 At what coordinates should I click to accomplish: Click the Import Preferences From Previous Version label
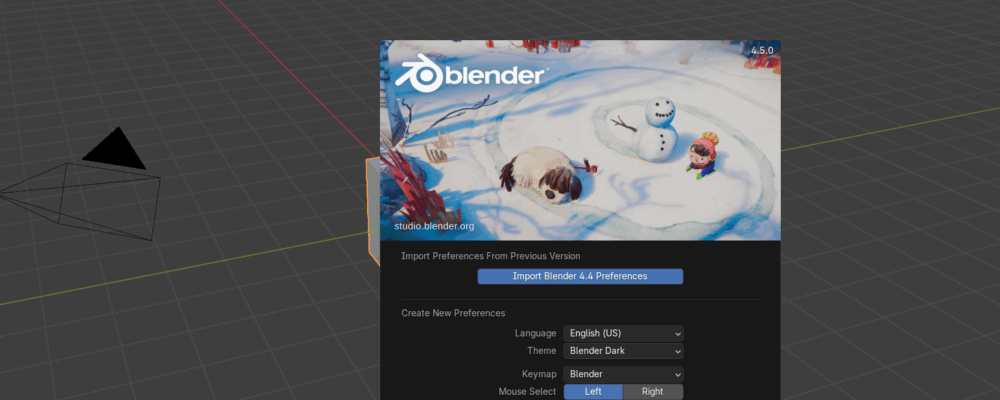(x=490, y=256)
